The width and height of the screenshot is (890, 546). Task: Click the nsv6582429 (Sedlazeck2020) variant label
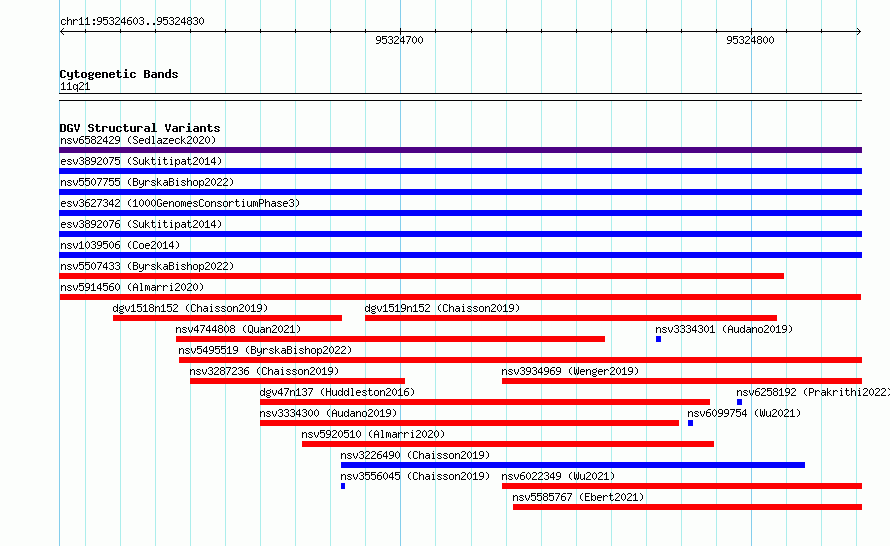pyautogui.click(x=138, y=140)
